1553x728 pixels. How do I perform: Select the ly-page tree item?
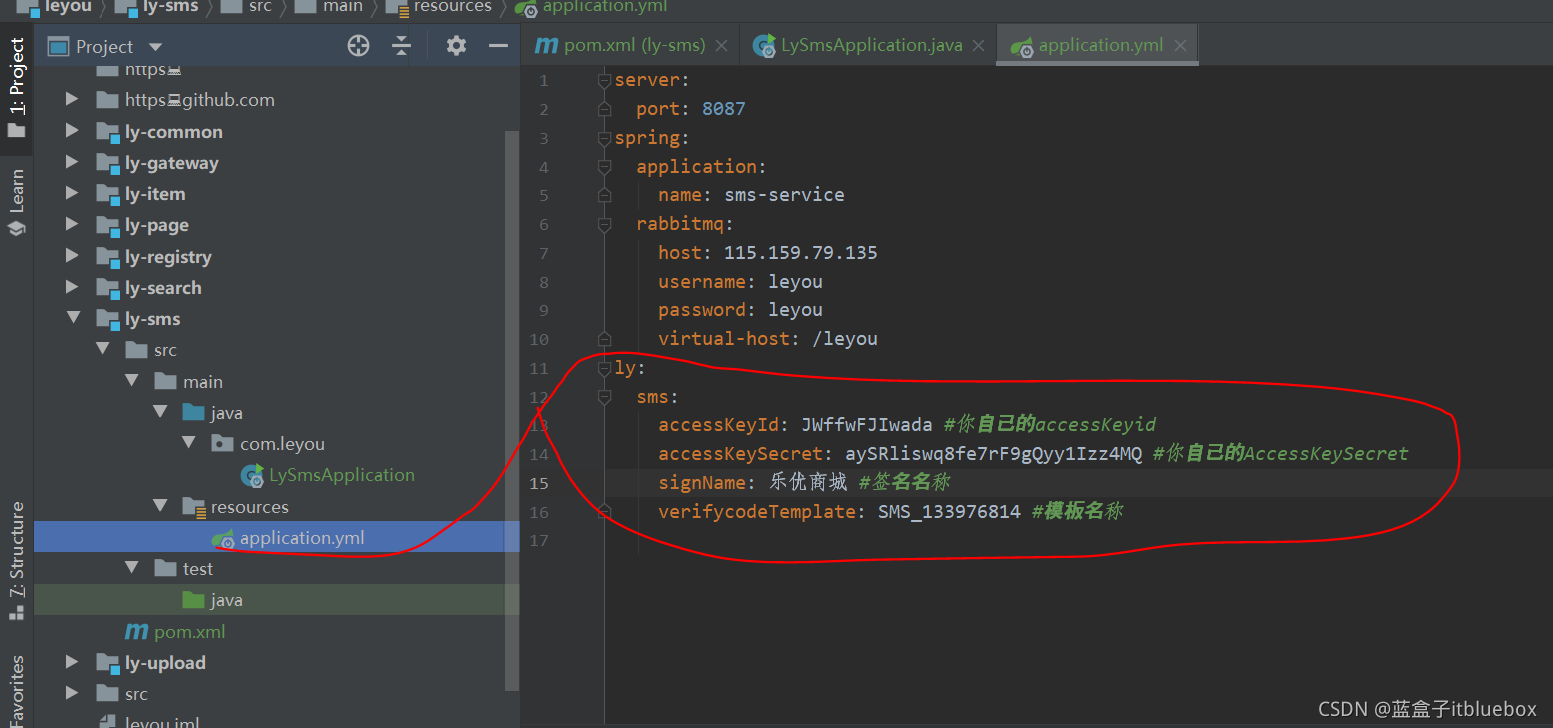click(157, 225)
